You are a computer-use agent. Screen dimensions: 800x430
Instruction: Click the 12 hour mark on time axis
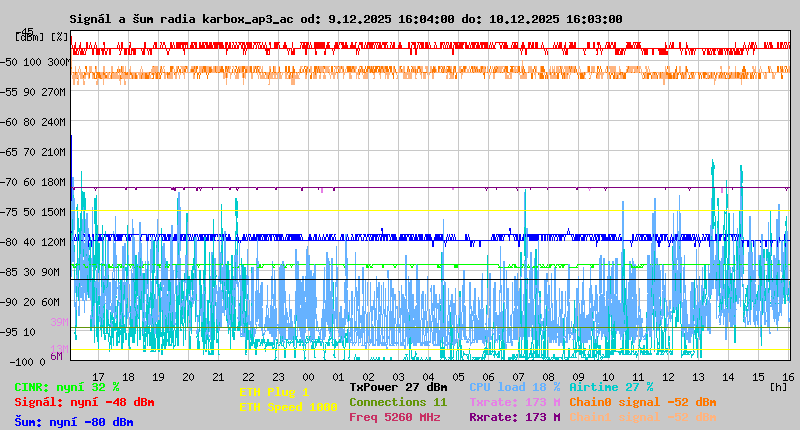tap(670, 376)
